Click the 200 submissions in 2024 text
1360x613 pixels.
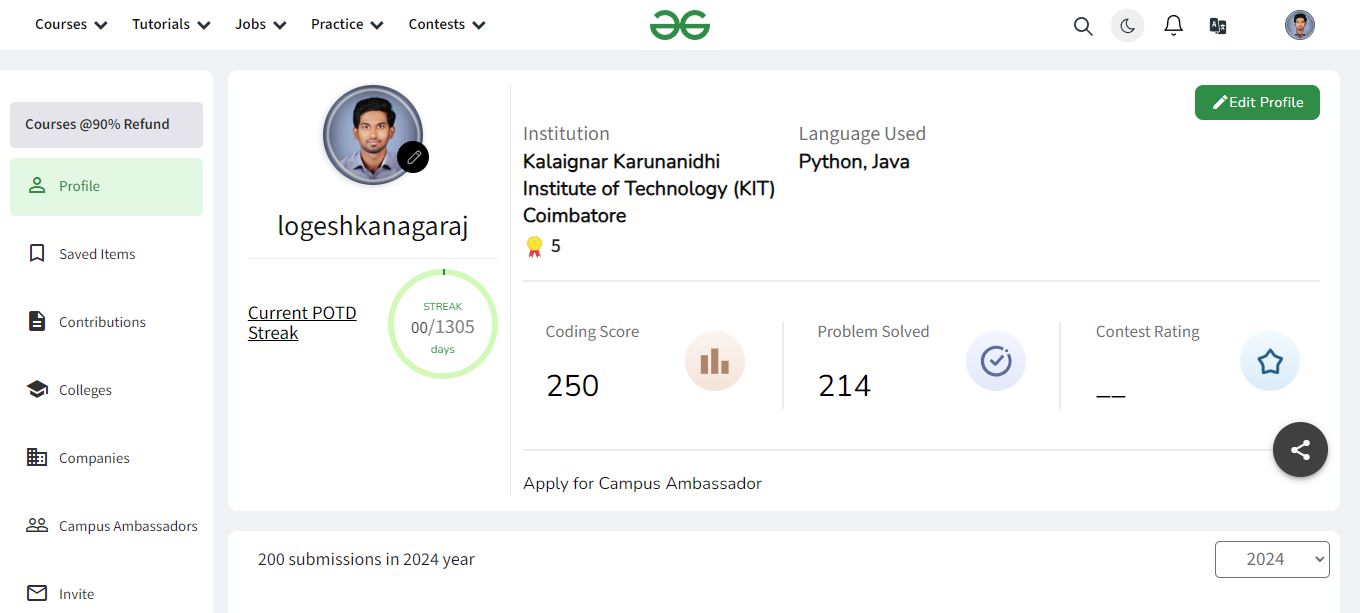[366, 560]
